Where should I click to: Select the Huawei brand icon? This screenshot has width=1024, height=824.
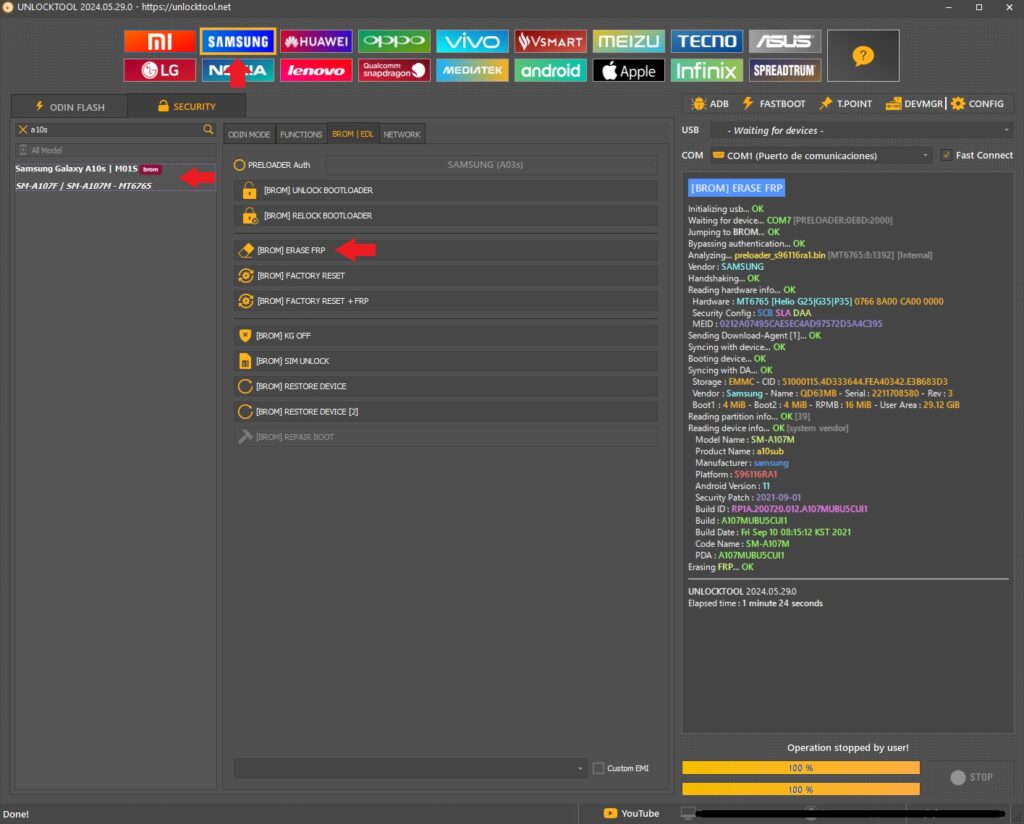[x=316, y=41]
